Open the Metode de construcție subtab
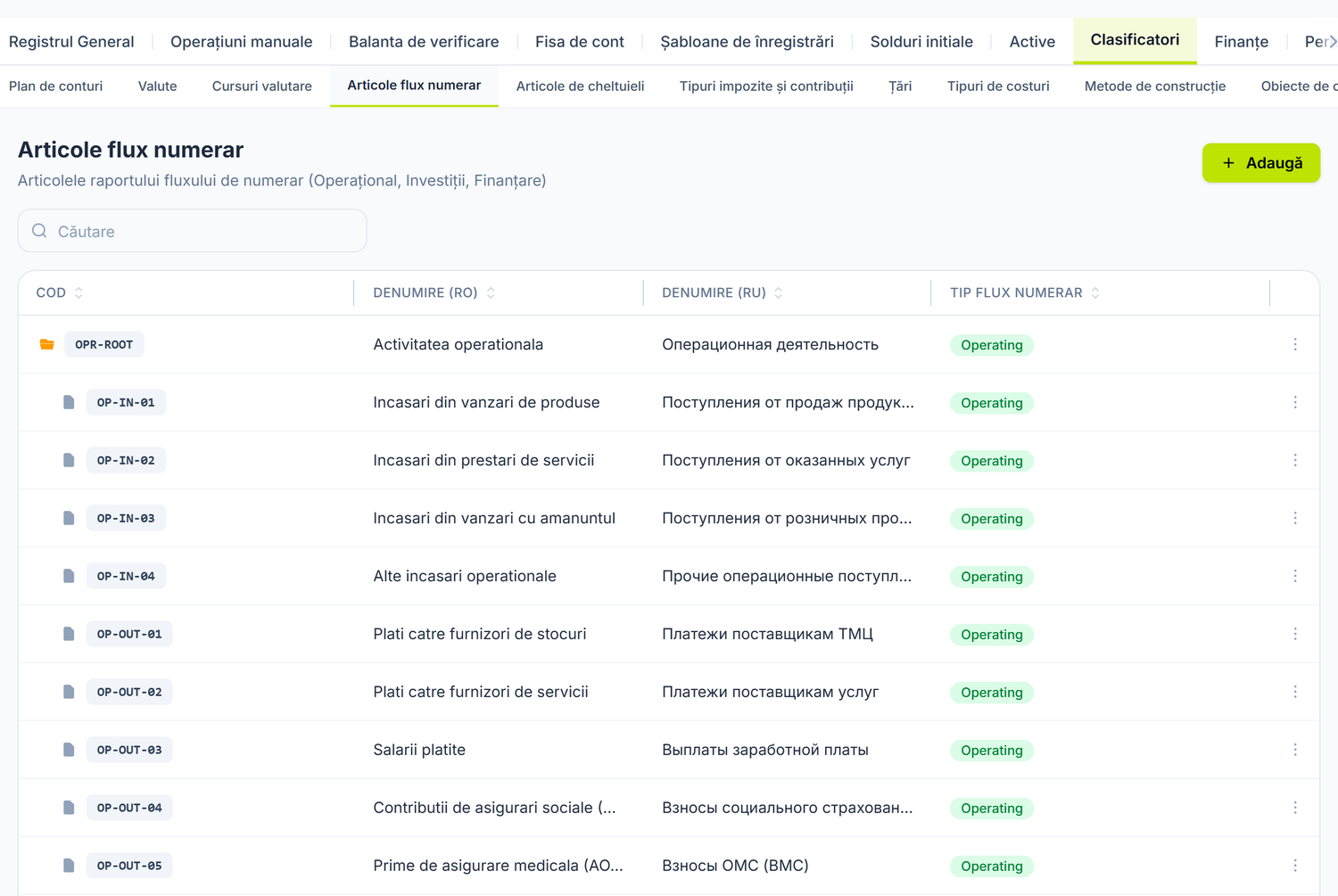1338x896 pixels. click(1155, 86)
